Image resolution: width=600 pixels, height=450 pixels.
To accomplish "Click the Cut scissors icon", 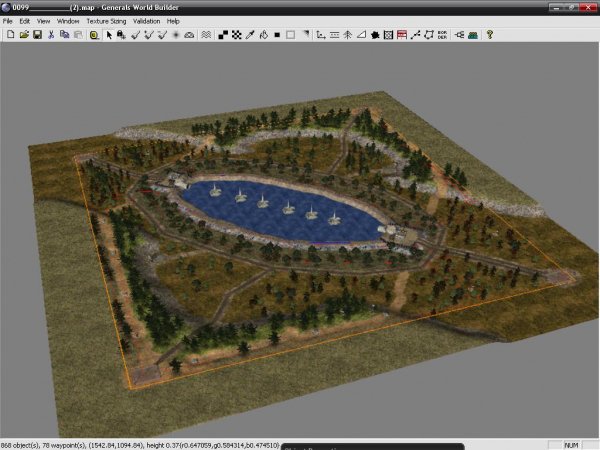I will click(x=50, y=34).
